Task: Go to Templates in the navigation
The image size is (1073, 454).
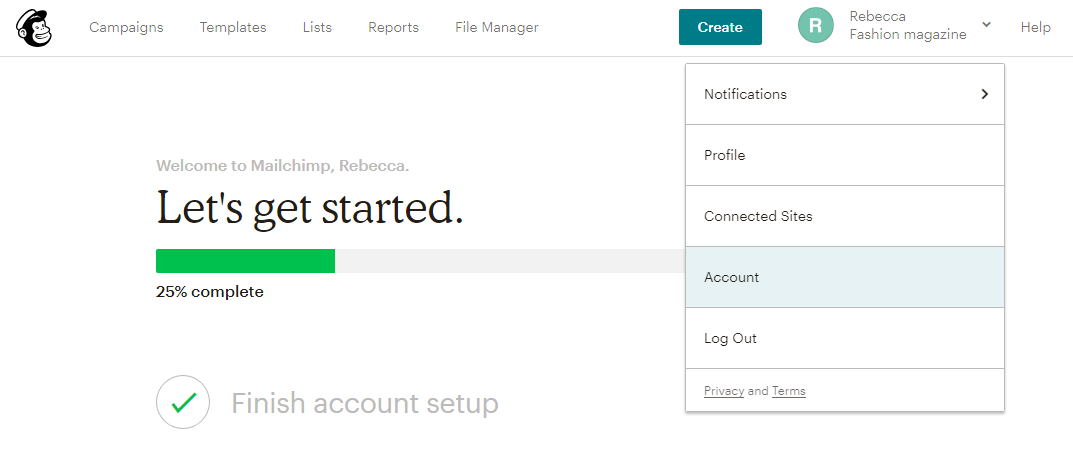Action: [x=233, y=27]
